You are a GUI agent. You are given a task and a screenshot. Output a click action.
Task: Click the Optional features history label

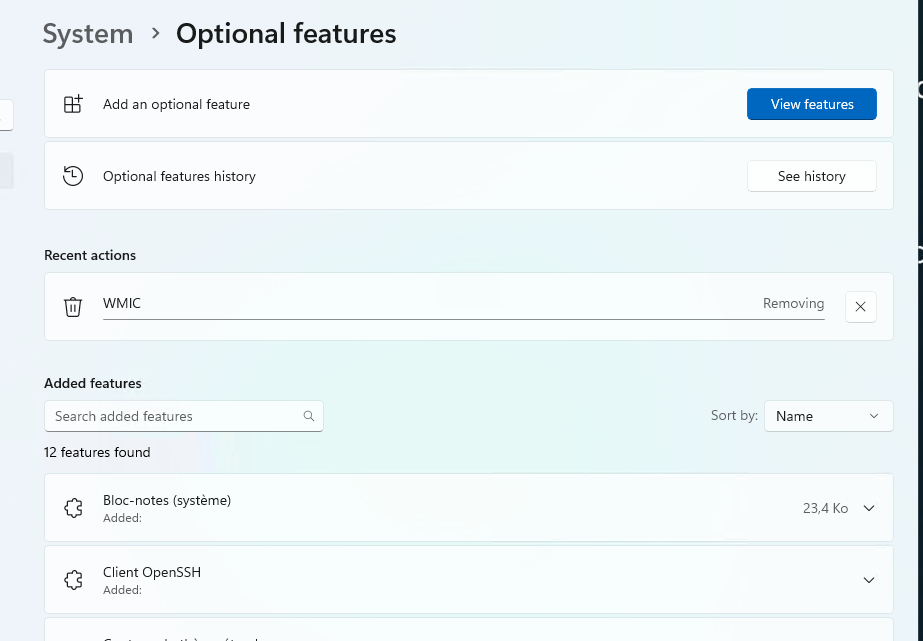[179, 176]
